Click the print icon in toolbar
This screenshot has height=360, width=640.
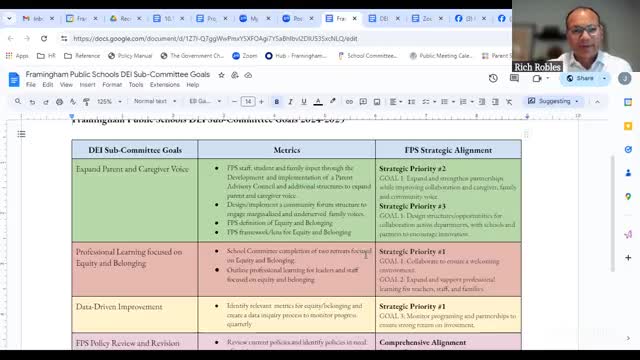pyautogui.click(x=59, y=102)
